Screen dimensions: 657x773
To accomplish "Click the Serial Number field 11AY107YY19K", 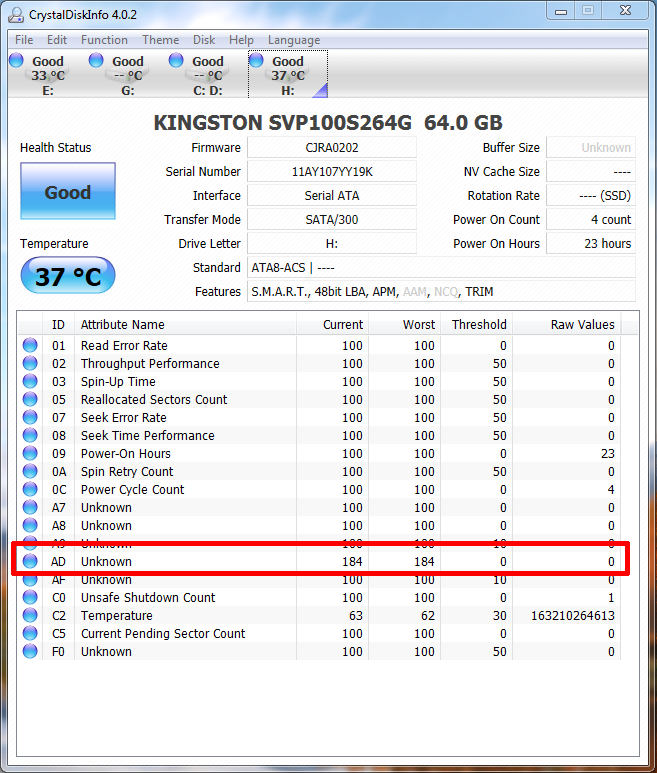I will point(332,172).
